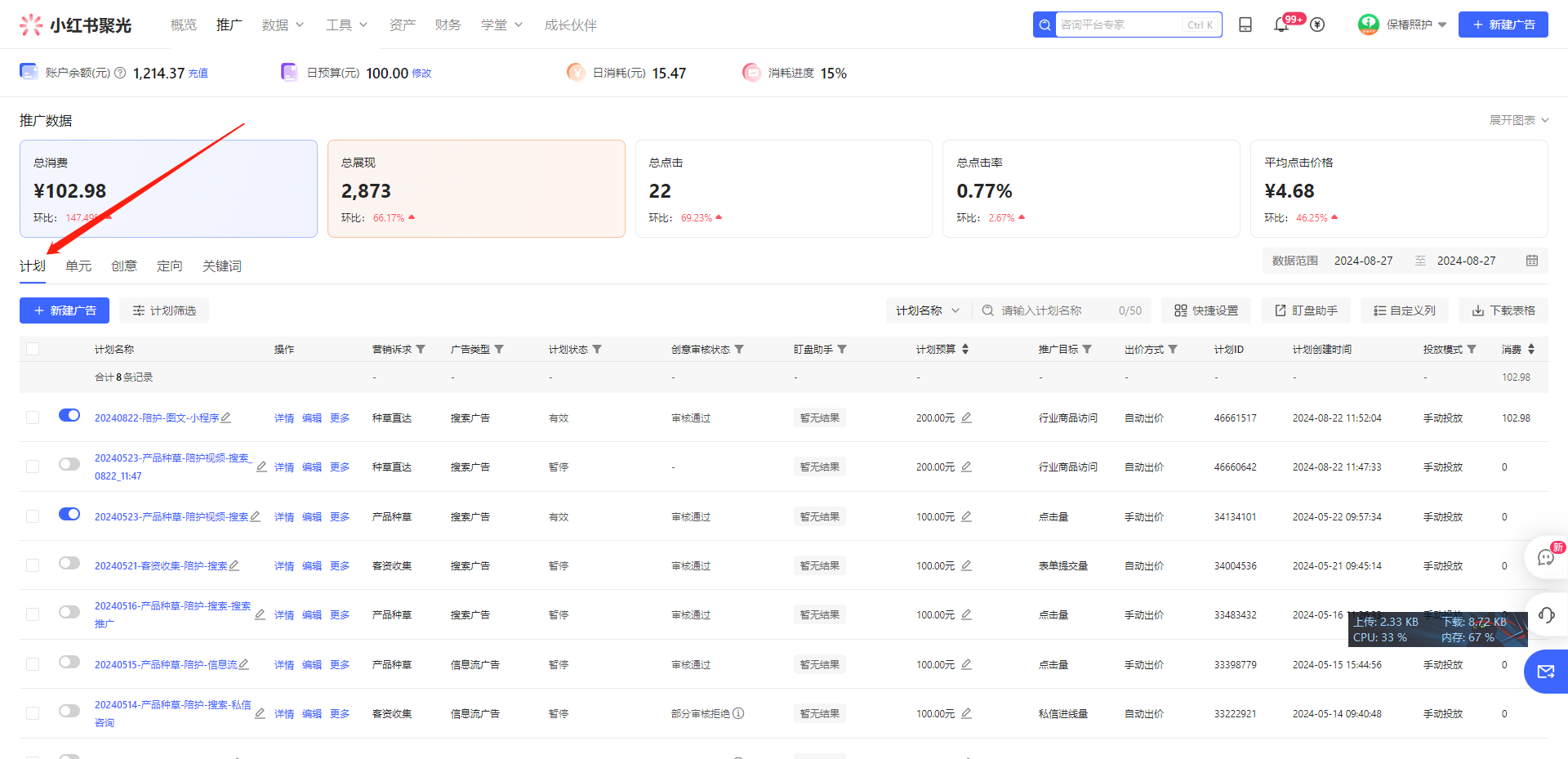Open 更多 for plan ID 33398779
Image resolution: width=1568 pixels, height=759 pixels.
coord(340,665)
